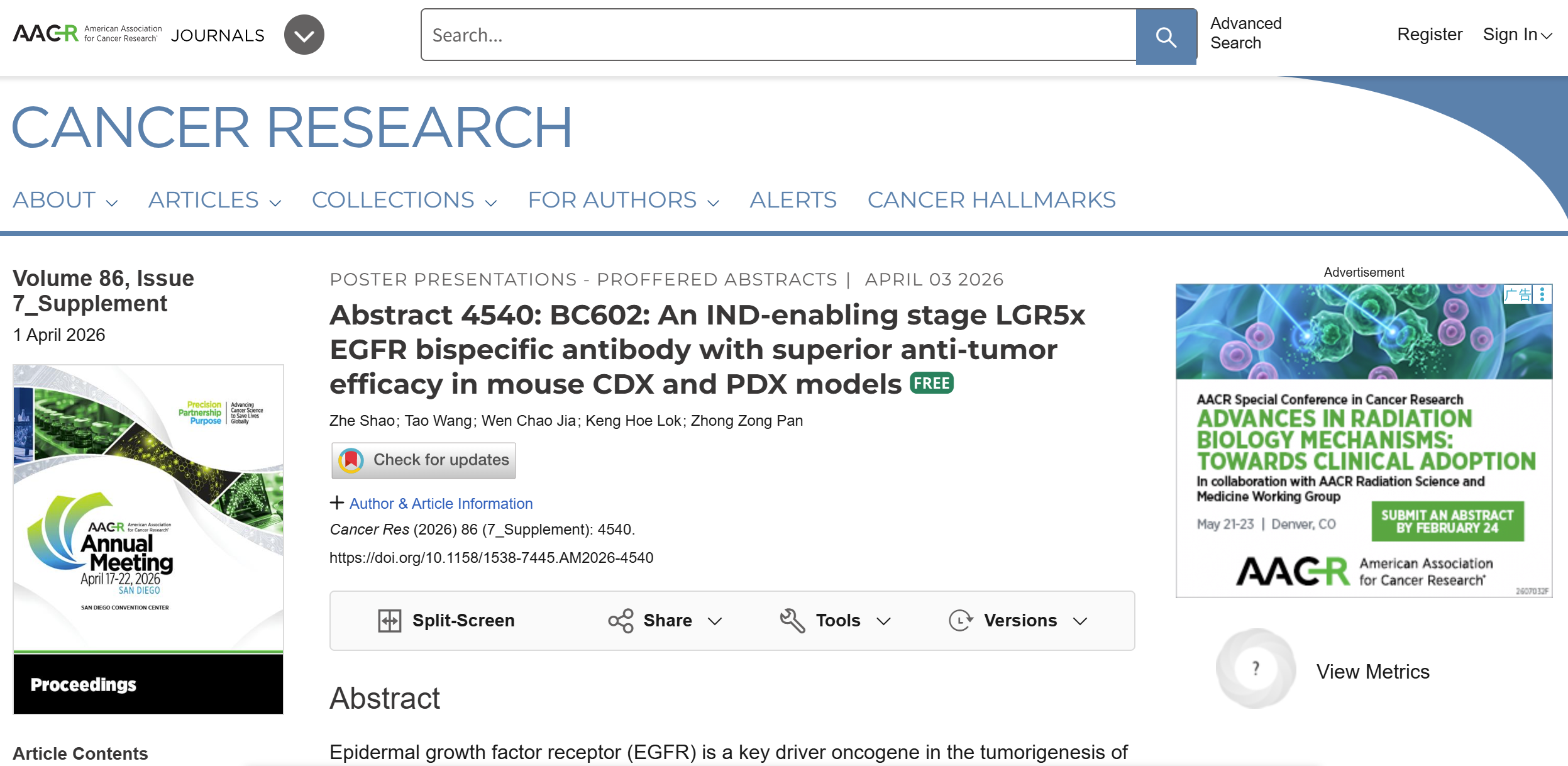Open the COLLECTIONS dropdown menu
The height and width of the screenshot is (766, 1568).
tap(404, 200)
